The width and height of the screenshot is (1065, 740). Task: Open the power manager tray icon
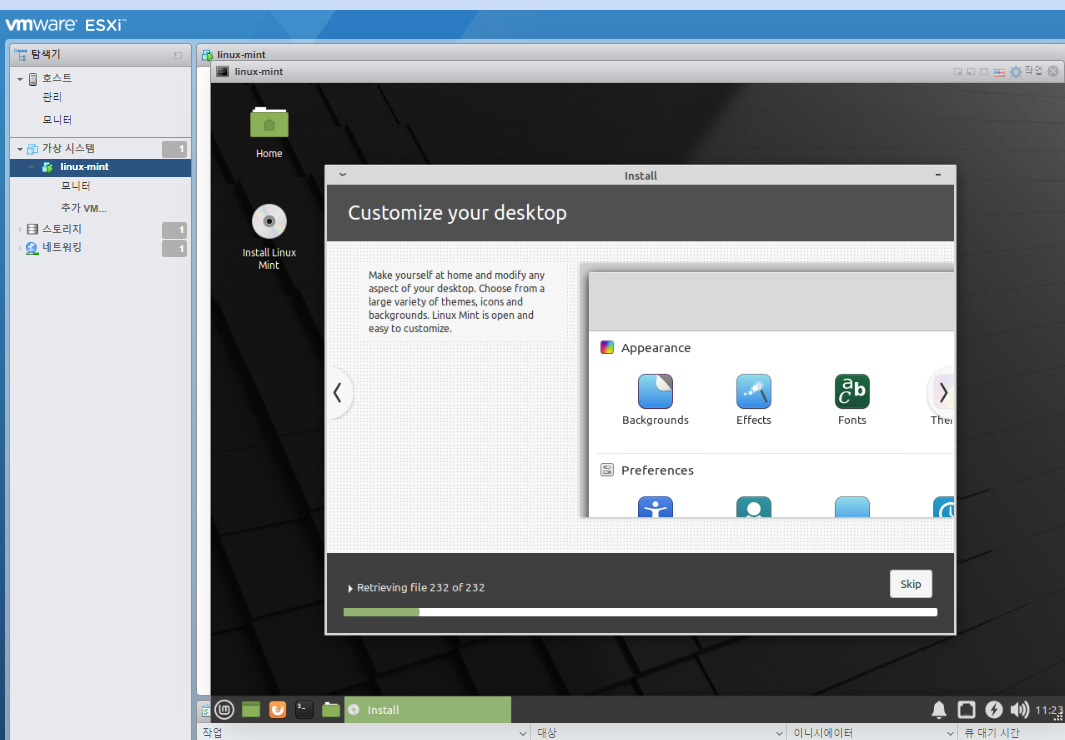[x=994, y=710]
